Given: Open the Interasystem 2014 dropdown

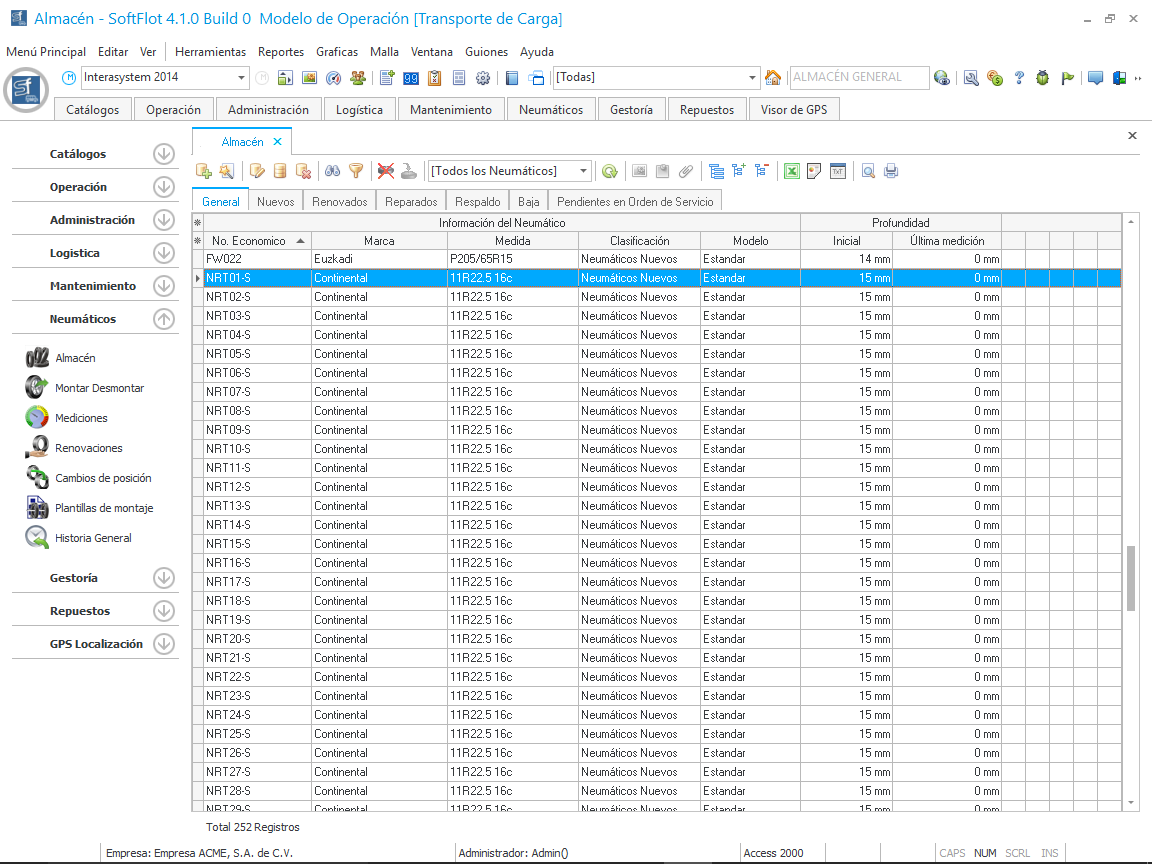Looking at the screenshot, I should (x=242, y=78).
